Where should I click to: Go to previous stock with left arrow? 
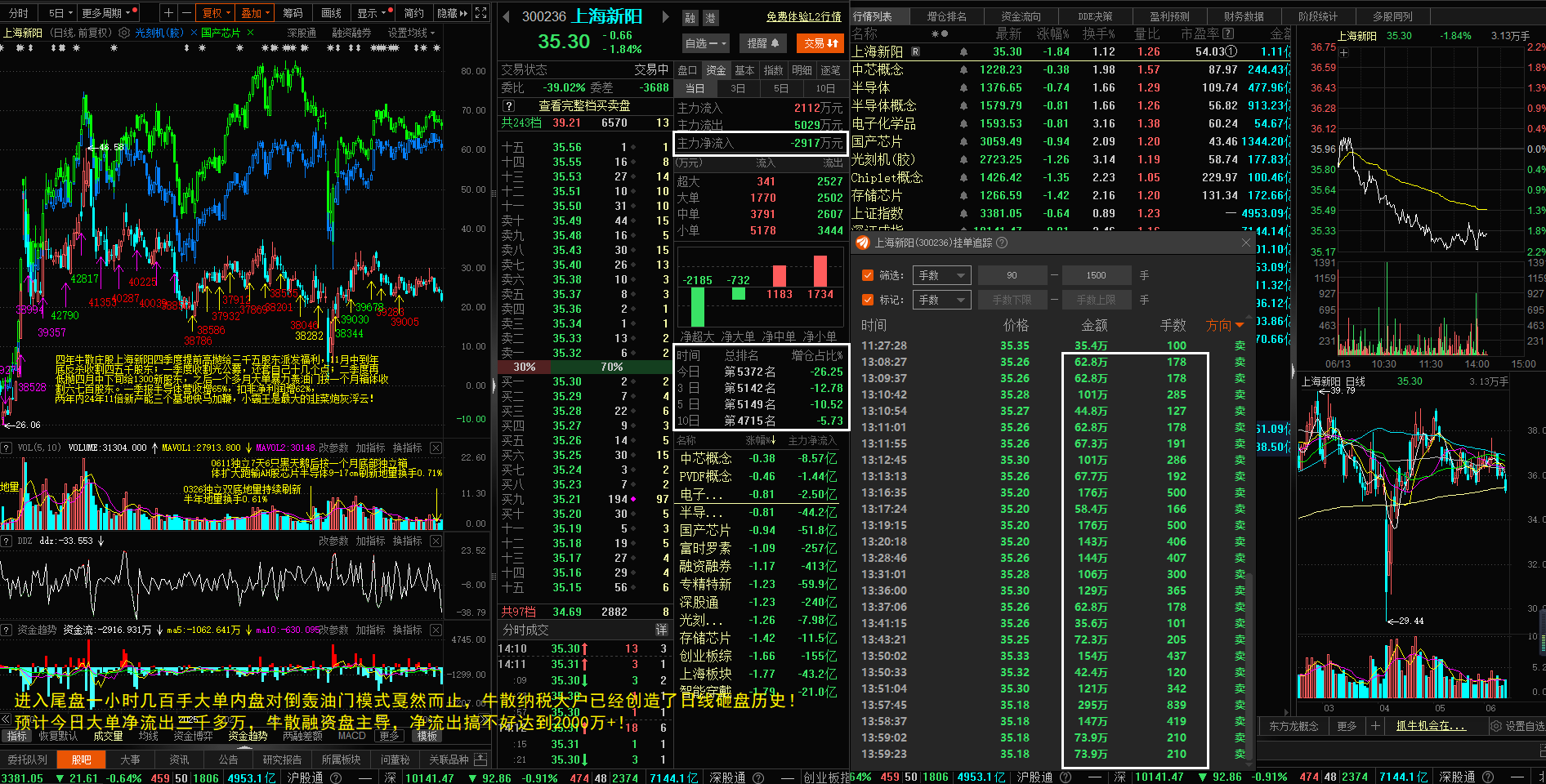(507, 16)
